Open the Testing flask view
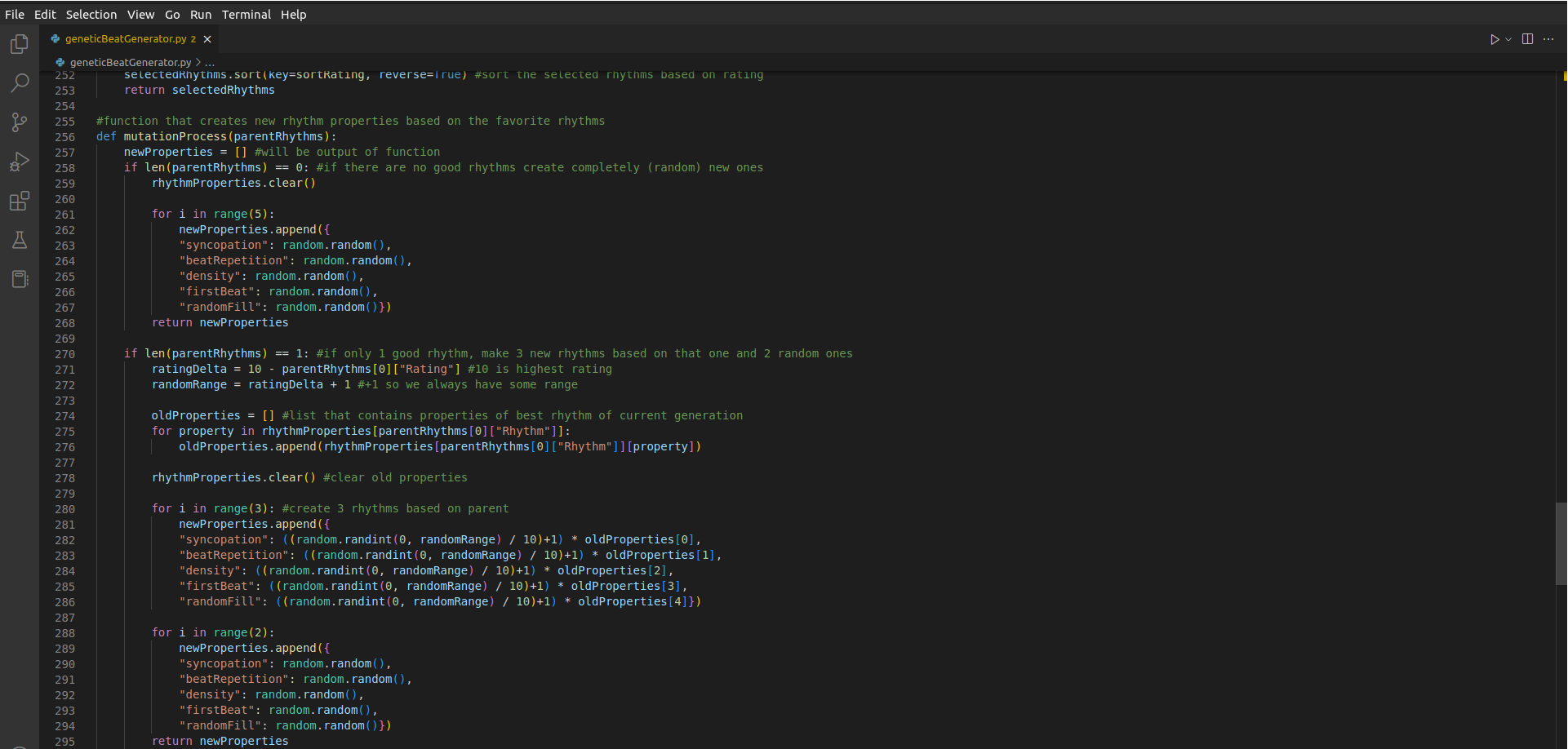 (x=20, y=240)
